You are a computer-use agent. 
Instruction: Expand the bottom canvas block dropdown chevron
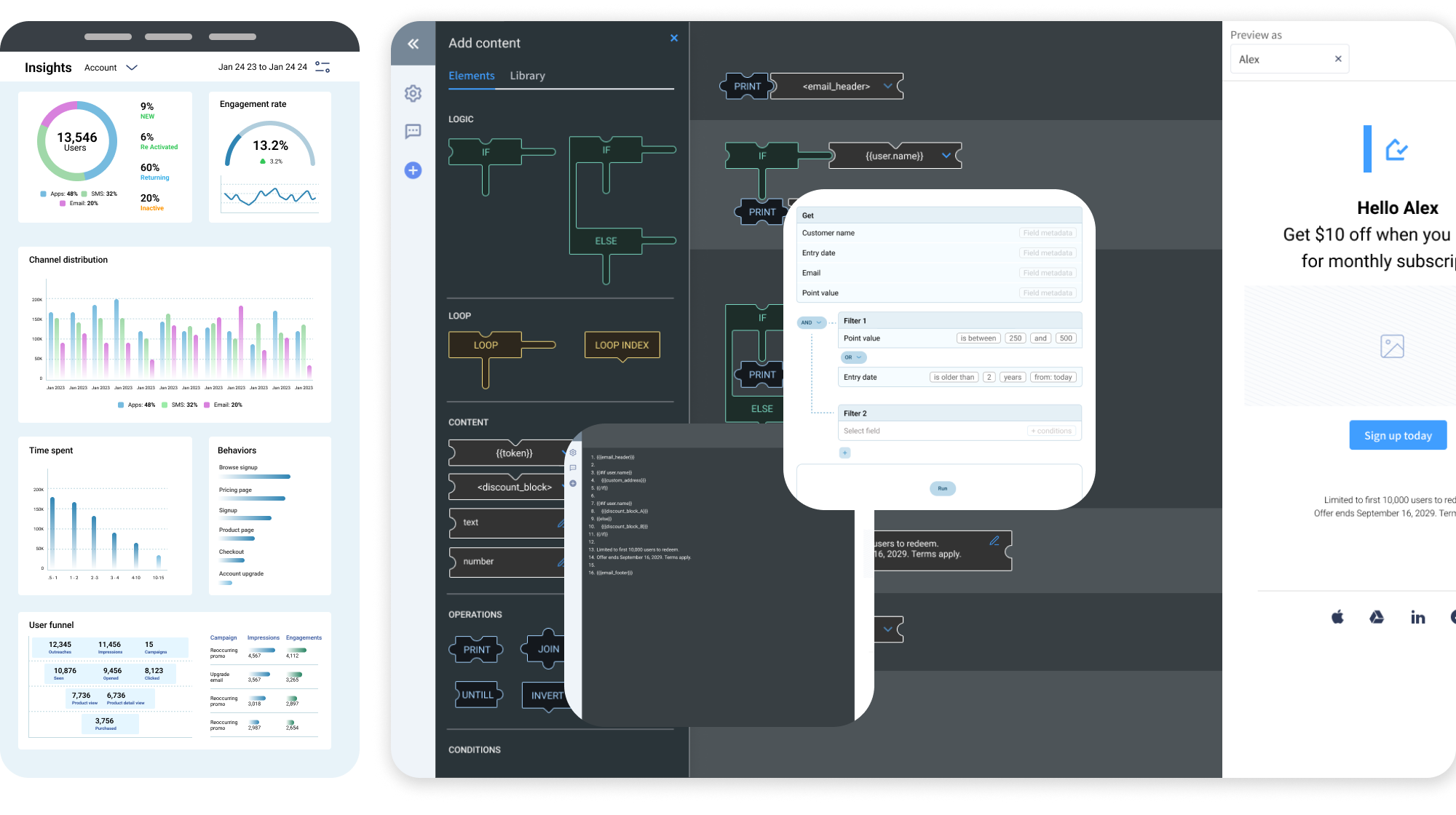pyautogui.click(x=888, y=629)
